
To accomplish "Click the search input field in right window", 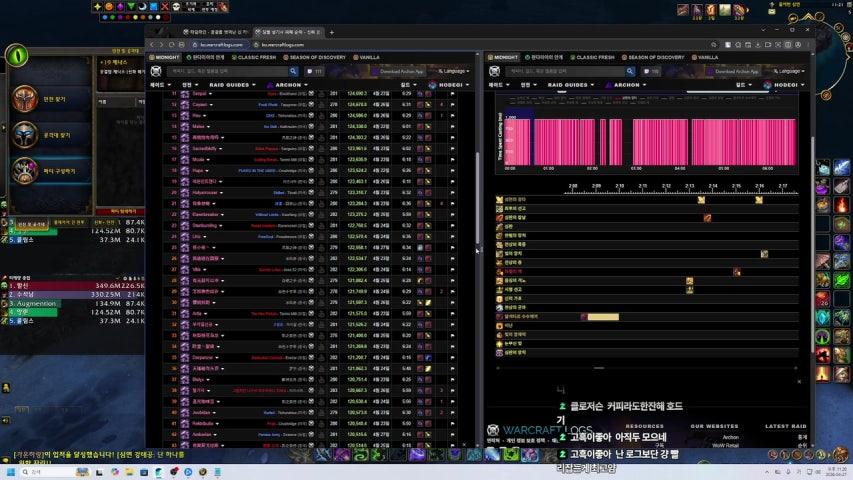I will tap(570, 71).
